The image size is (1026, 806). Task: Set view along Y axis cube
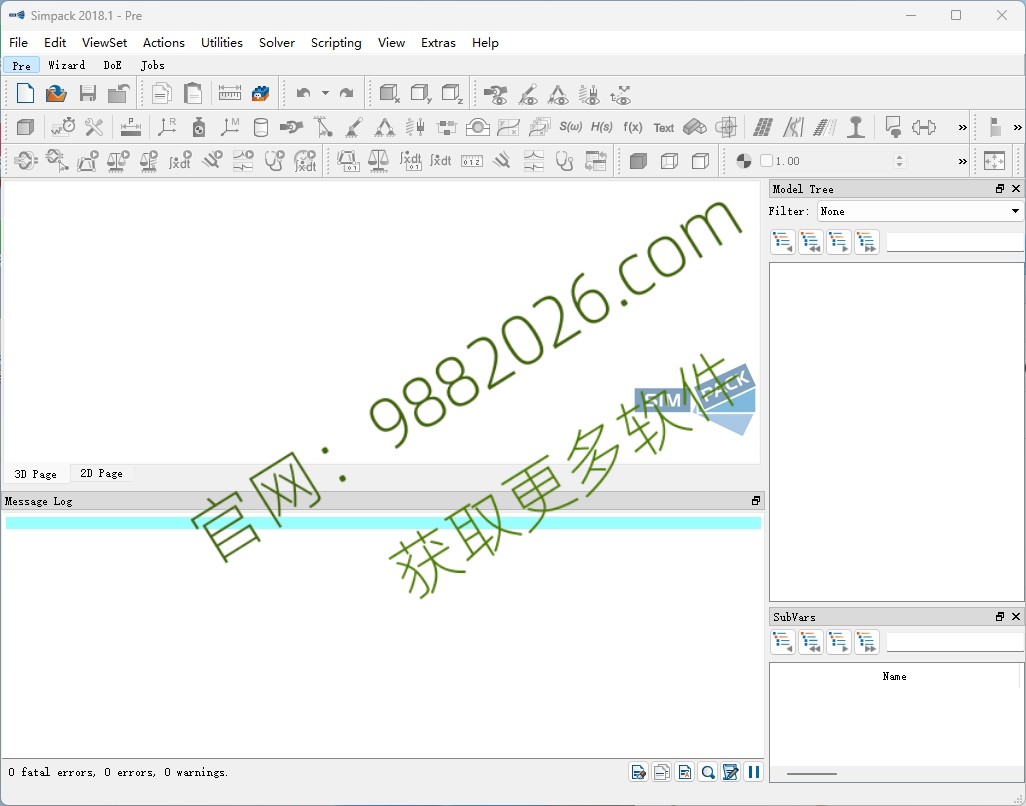point(421,94)
